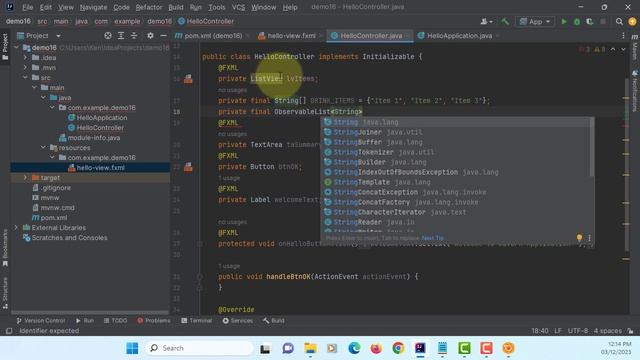Open the Build tool window
The image size is (640, 360).
coord(274,320)
